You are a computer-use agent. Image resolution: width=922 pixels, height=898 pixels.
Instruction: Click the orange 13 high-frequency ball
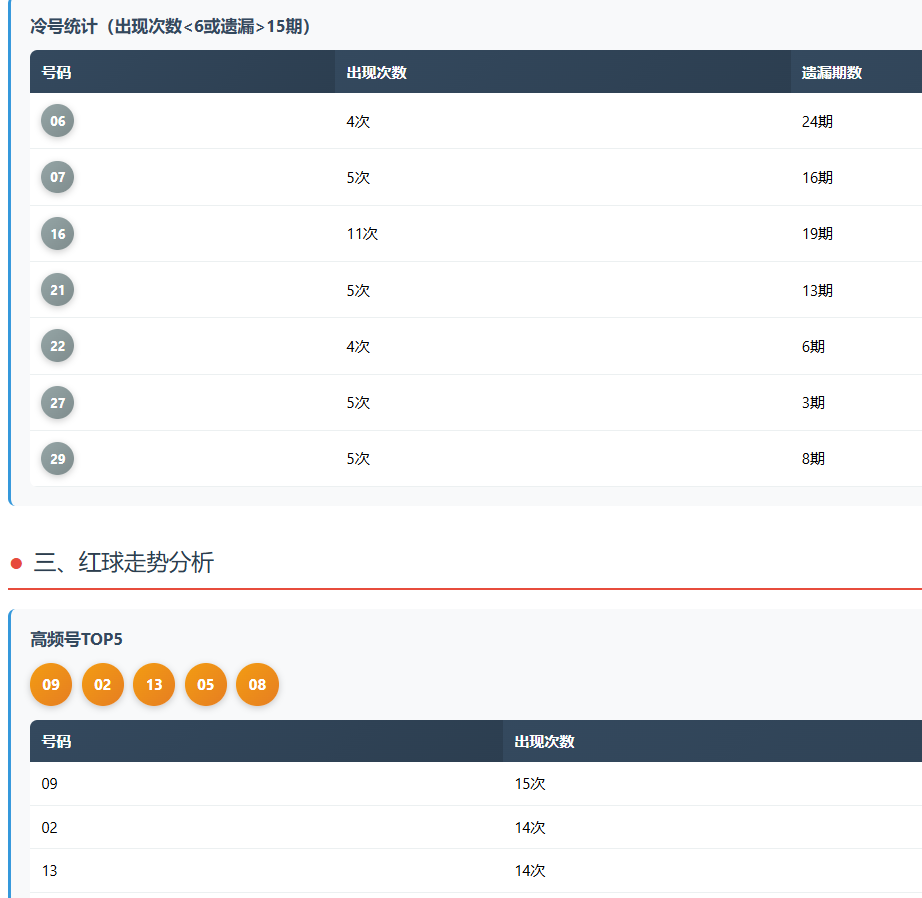point(154,685)
